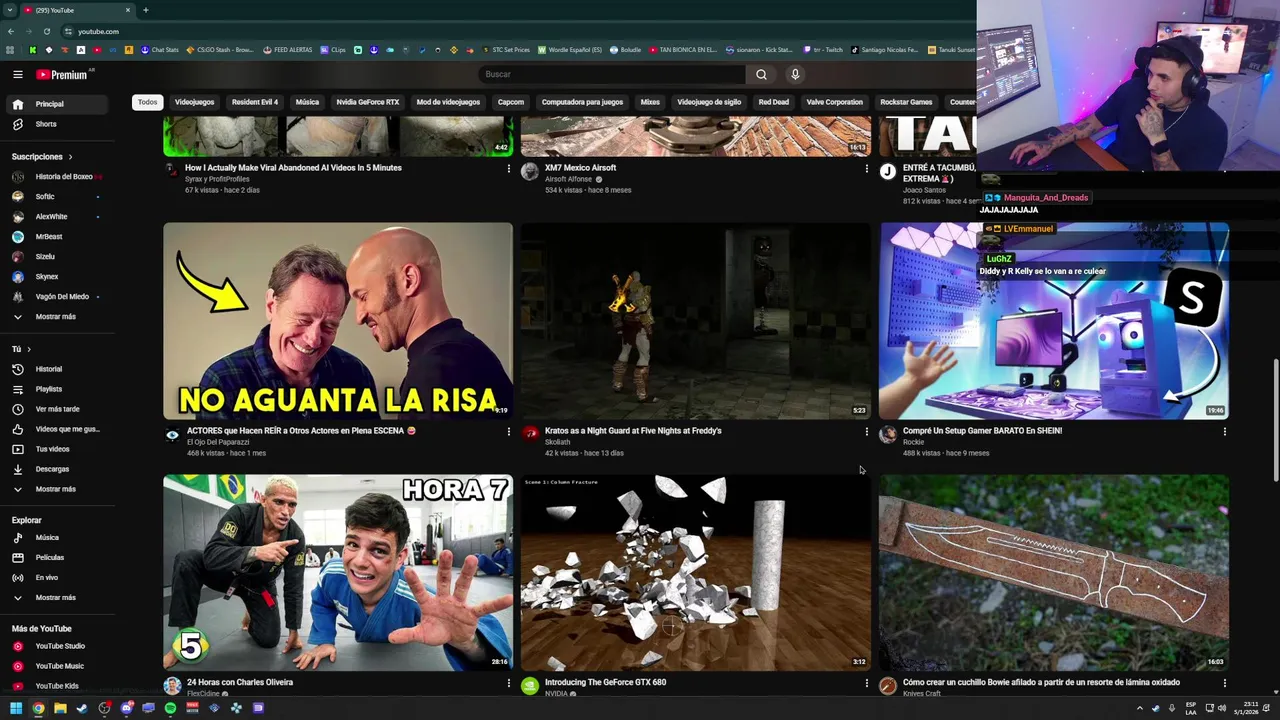The height and width of the screenshot is (720, 1280).
Task: Select the Capcom filter chip
Action: click(x=511, y=102)
